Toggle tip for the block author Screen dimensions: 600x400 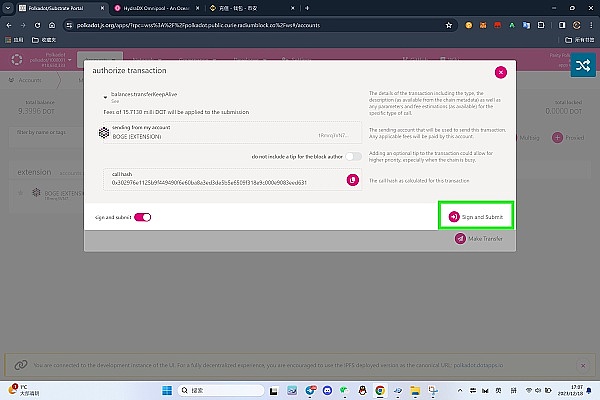[x=354, y=157]
